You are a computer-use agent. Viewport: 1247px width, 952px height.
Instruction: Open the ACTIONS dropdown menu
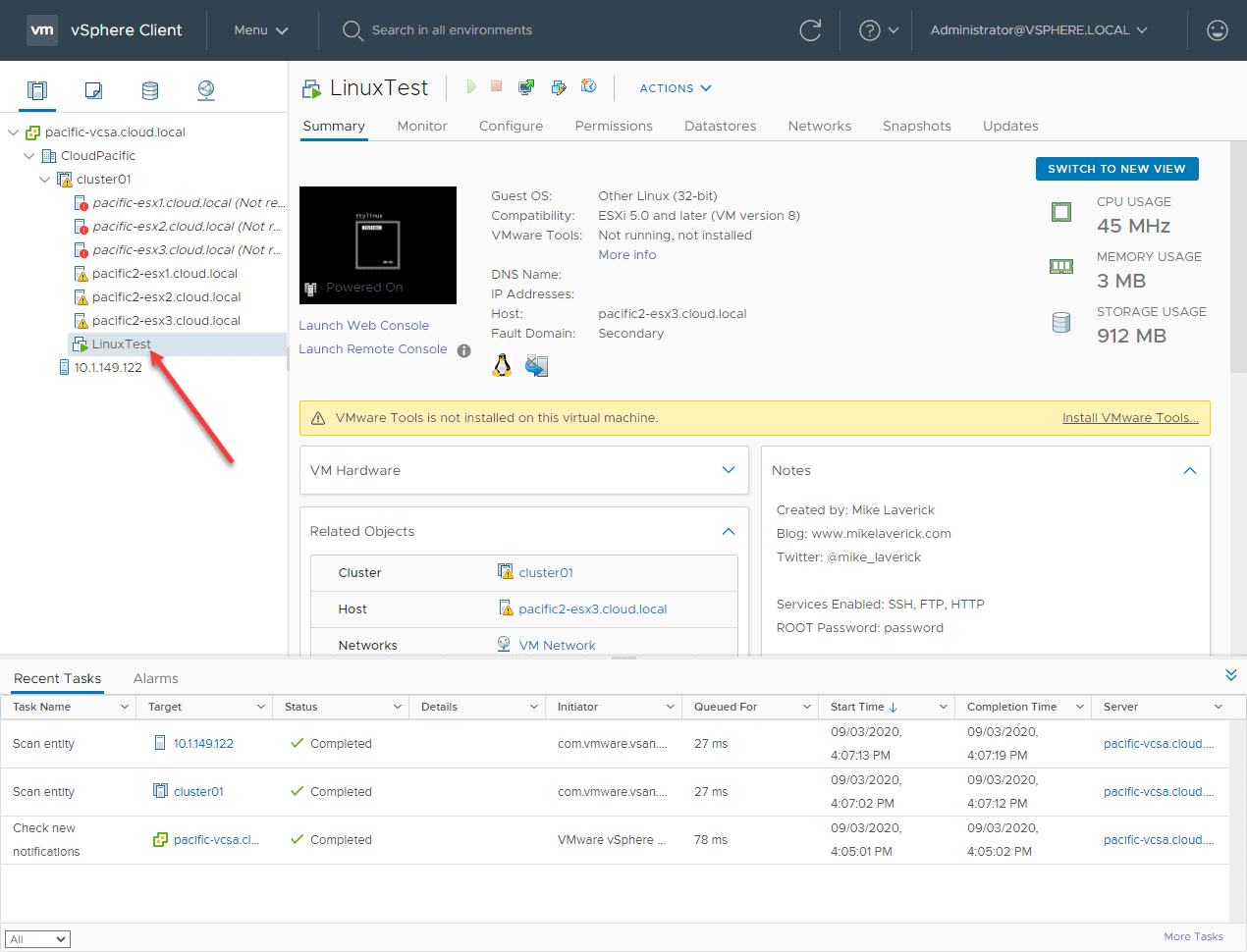(x=676, y=88)
